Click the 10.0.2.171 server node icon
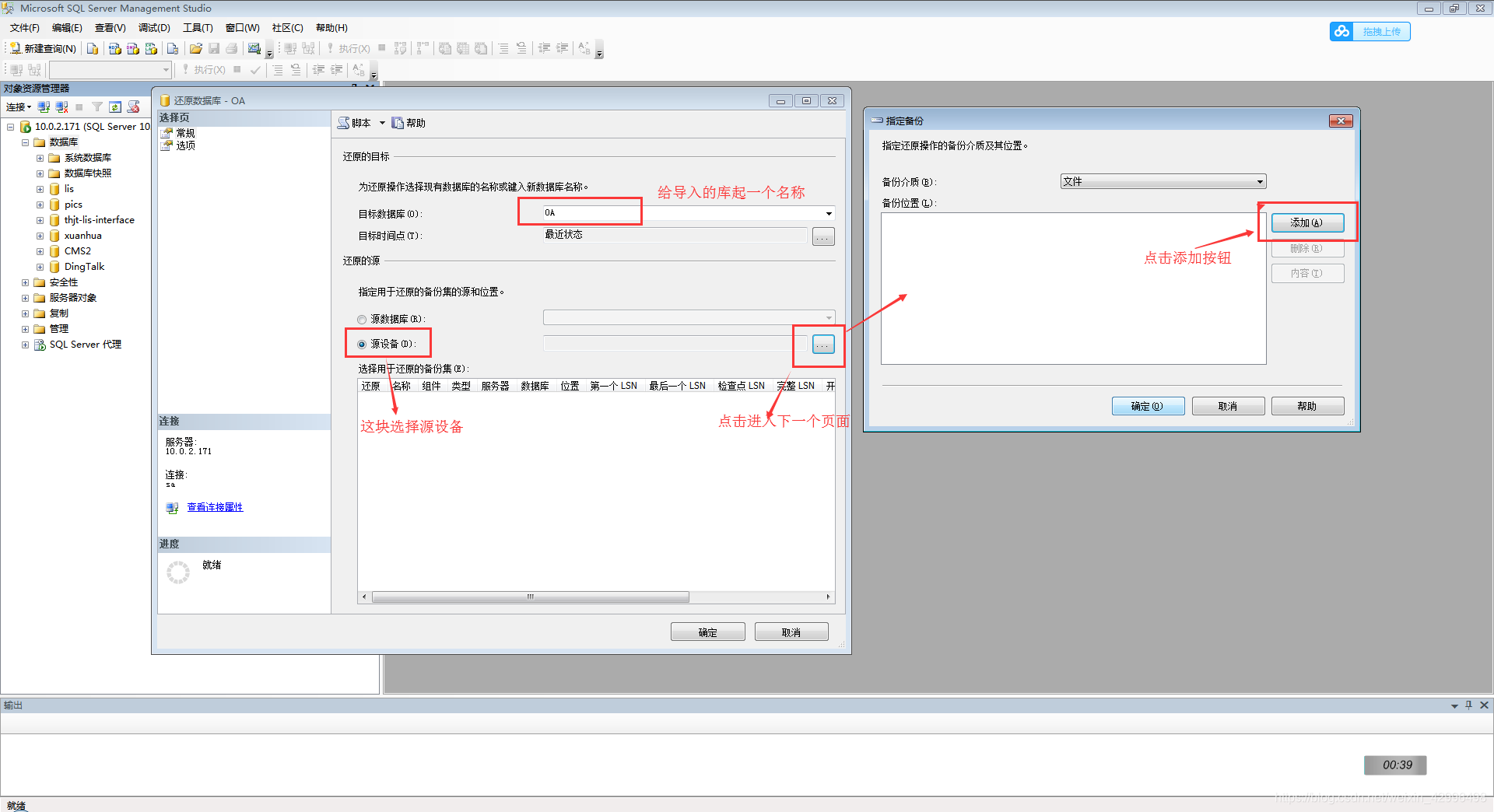The image size is (1494, 812). pos(25,127)
